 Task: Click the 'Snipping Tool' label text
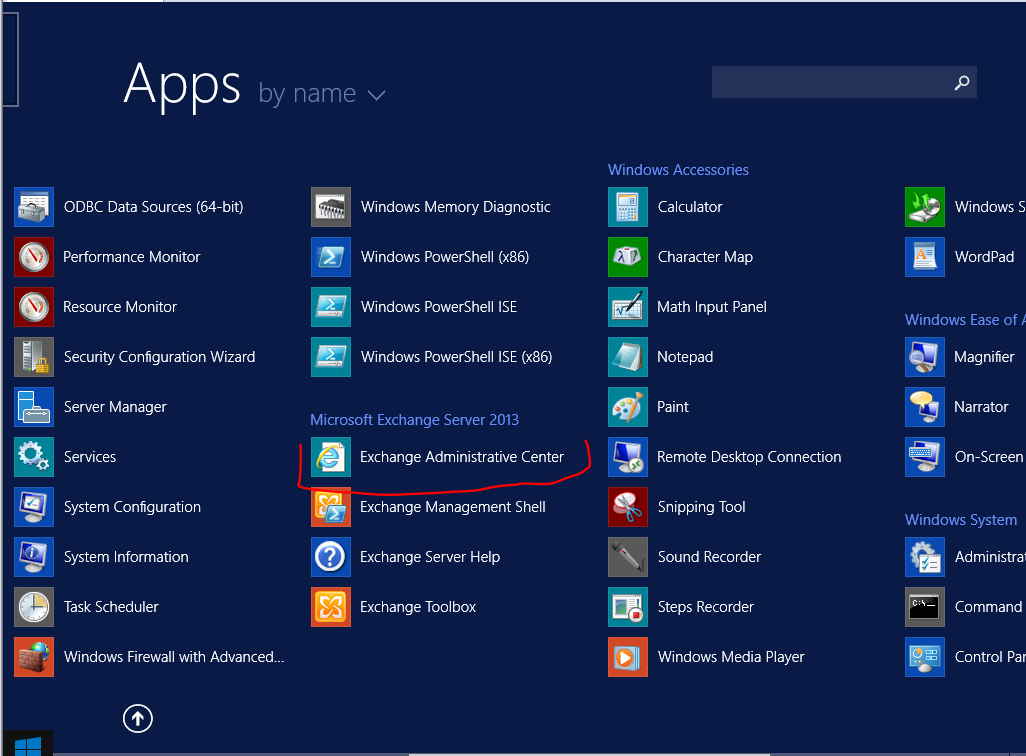[701, 507]
